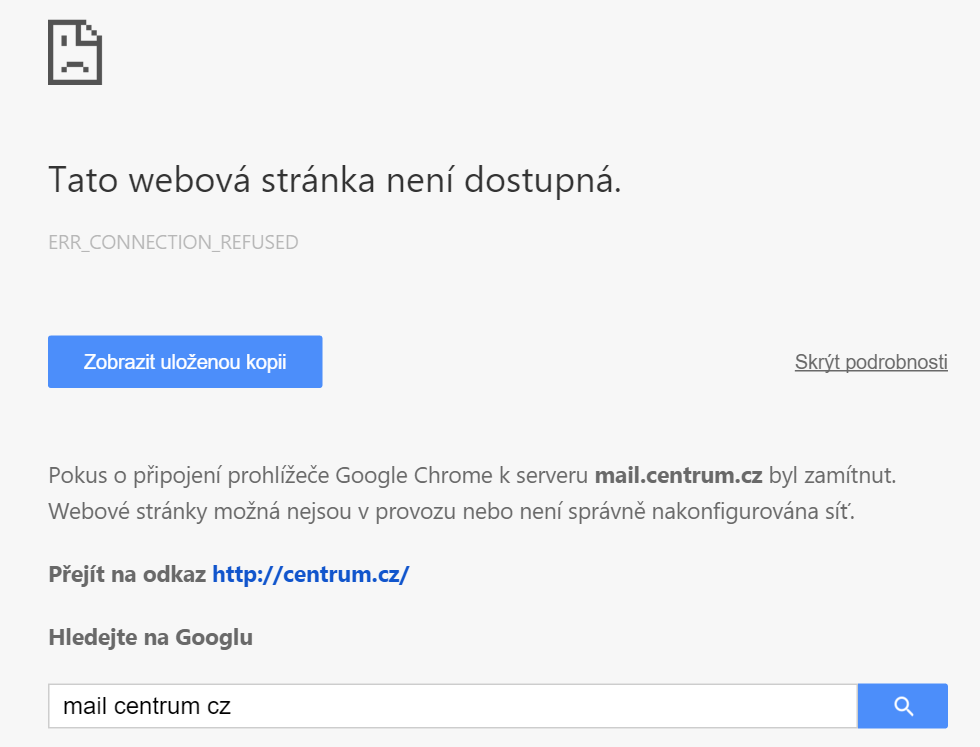This screenshot has height=747, width=980.
Task: Click the 'mail centrum cz' query text
Action: pyautogui.click(x=147, y=706)
